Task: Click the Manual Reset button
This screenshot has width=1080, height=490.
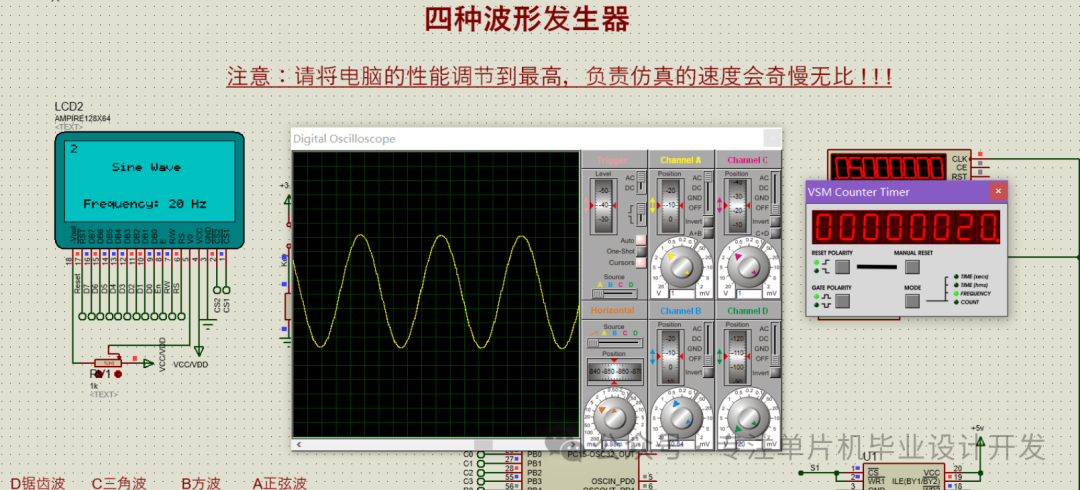Action: coord(912,266)
